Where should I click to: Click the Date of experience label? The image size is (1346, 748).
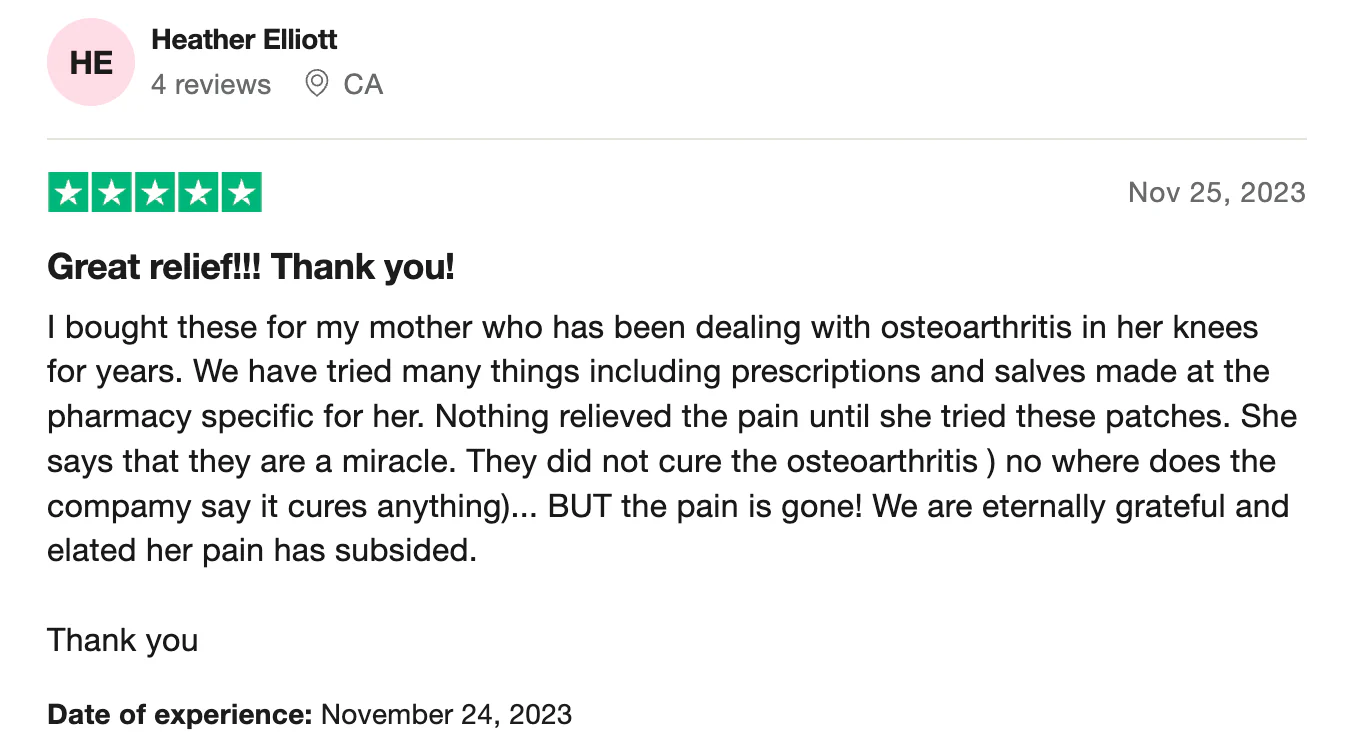point(180,715)
